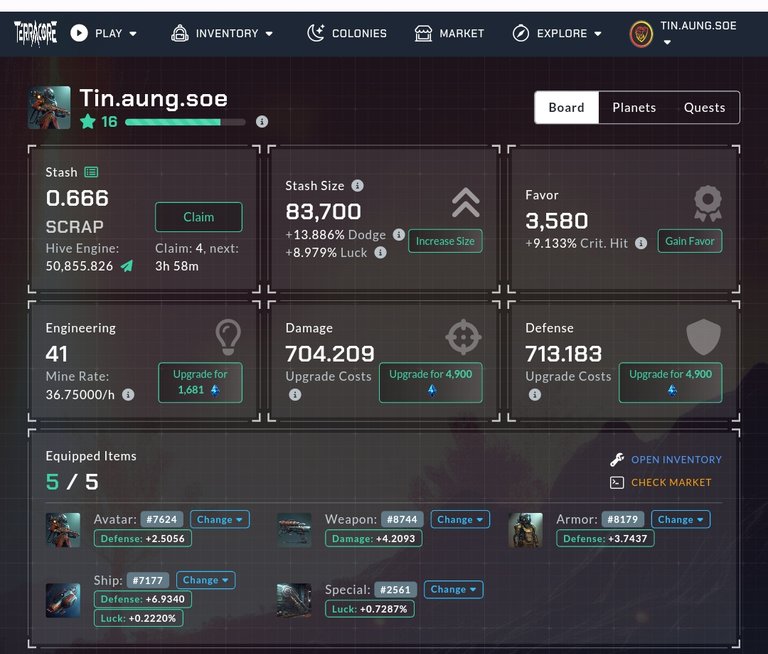Expand the Inventory dropdown menu
This screenshot has width=768, height=654.
pos(269,34)
